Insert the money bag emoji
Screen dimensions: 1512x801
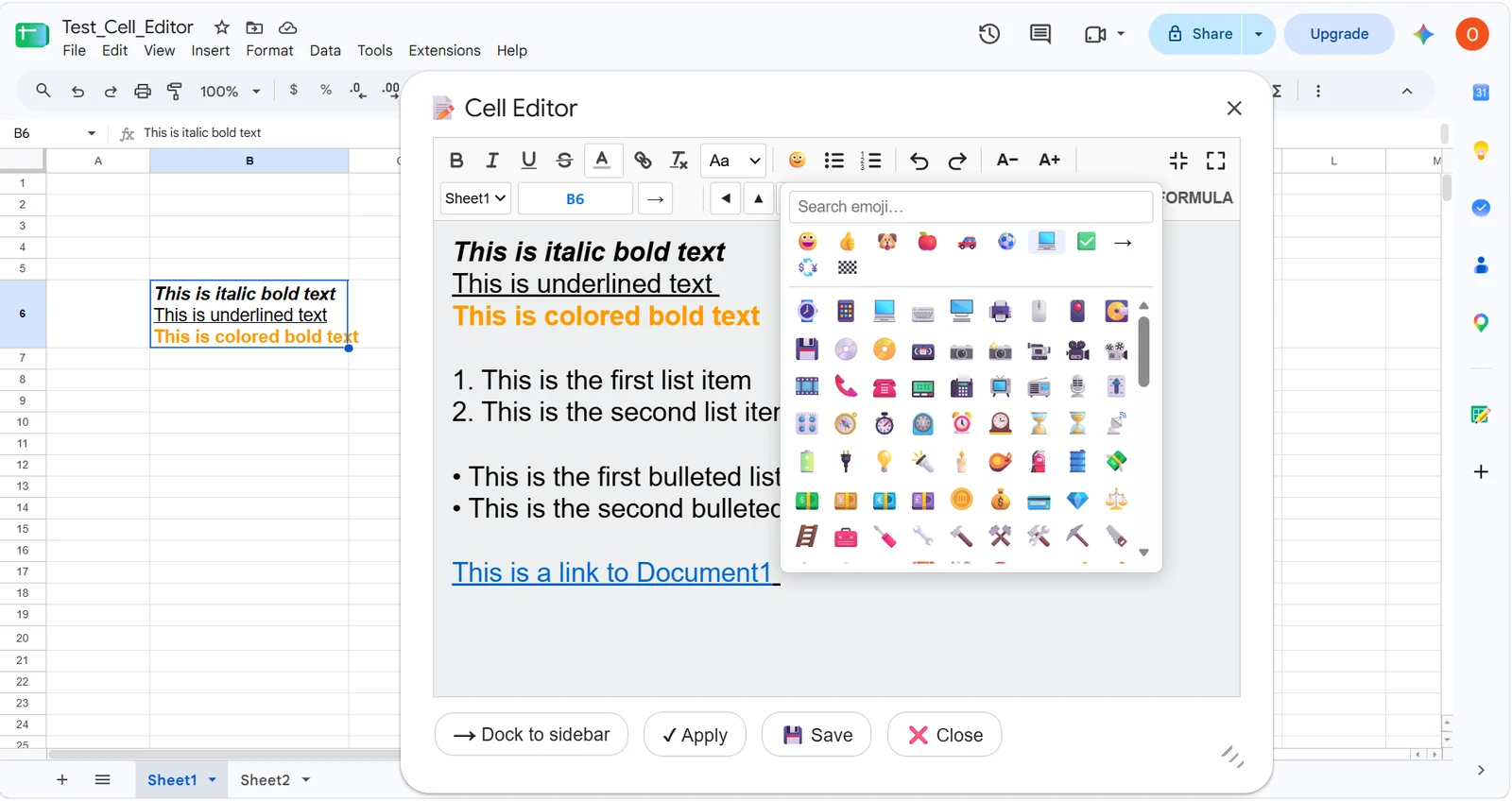1000,500
